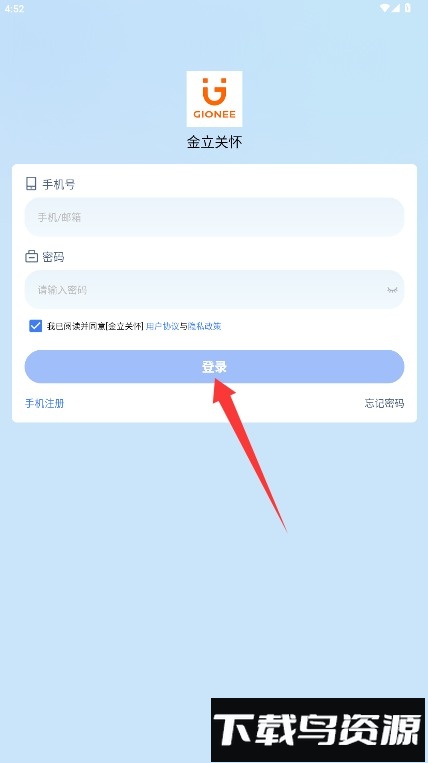Tap the lock icon beside 密码
The image size is (428, 763).
pyautogui.click(x=31, y=256)
